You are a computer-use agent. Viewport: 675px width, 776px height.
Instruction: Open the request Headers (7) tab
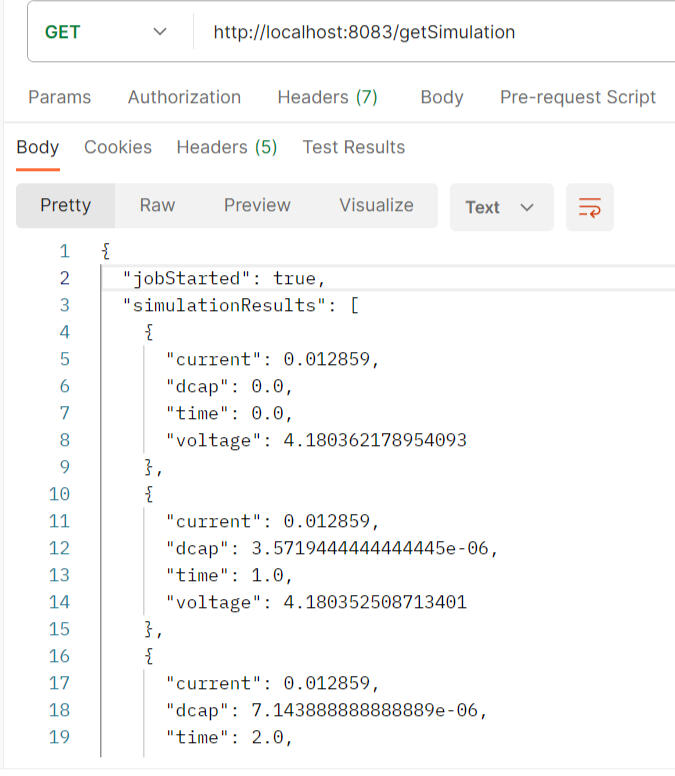pos(327,97)
